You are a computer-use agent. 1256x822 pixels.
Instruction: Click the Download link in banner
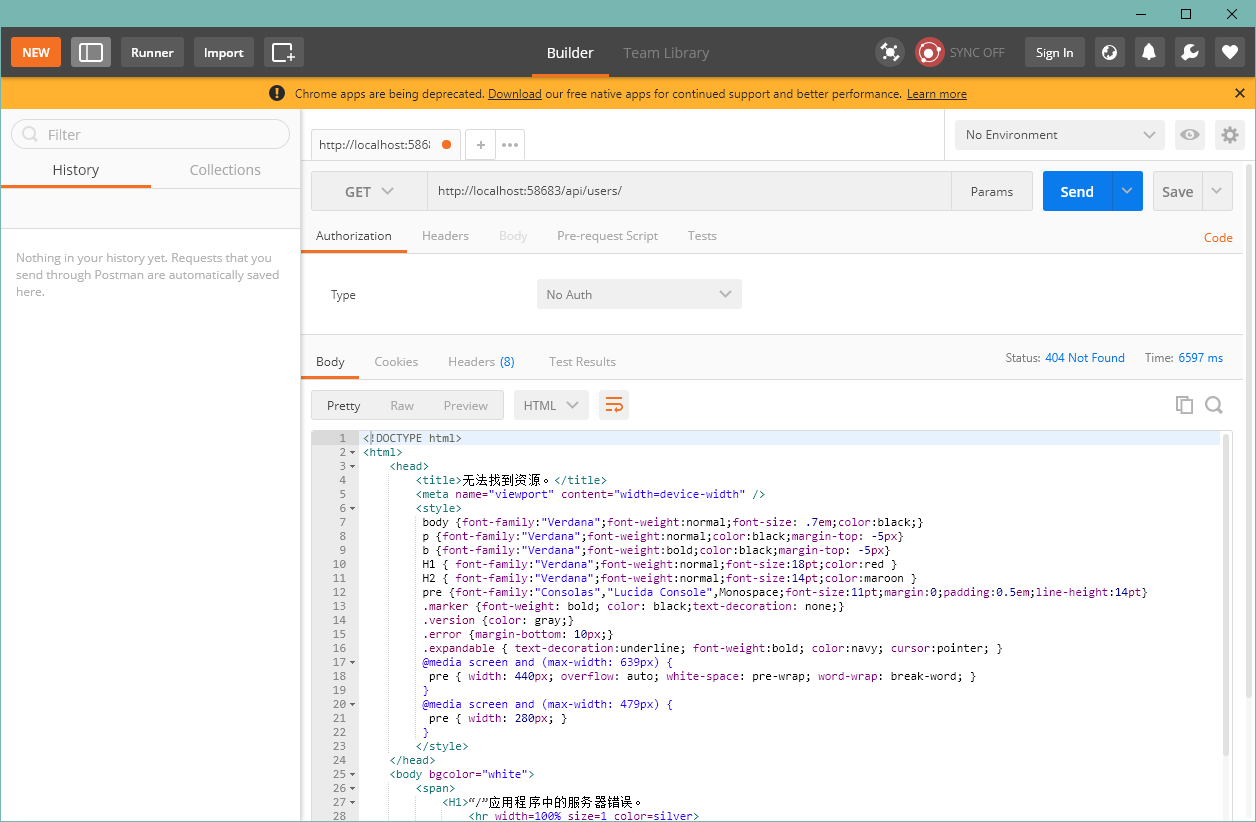(x=514, y=94)
